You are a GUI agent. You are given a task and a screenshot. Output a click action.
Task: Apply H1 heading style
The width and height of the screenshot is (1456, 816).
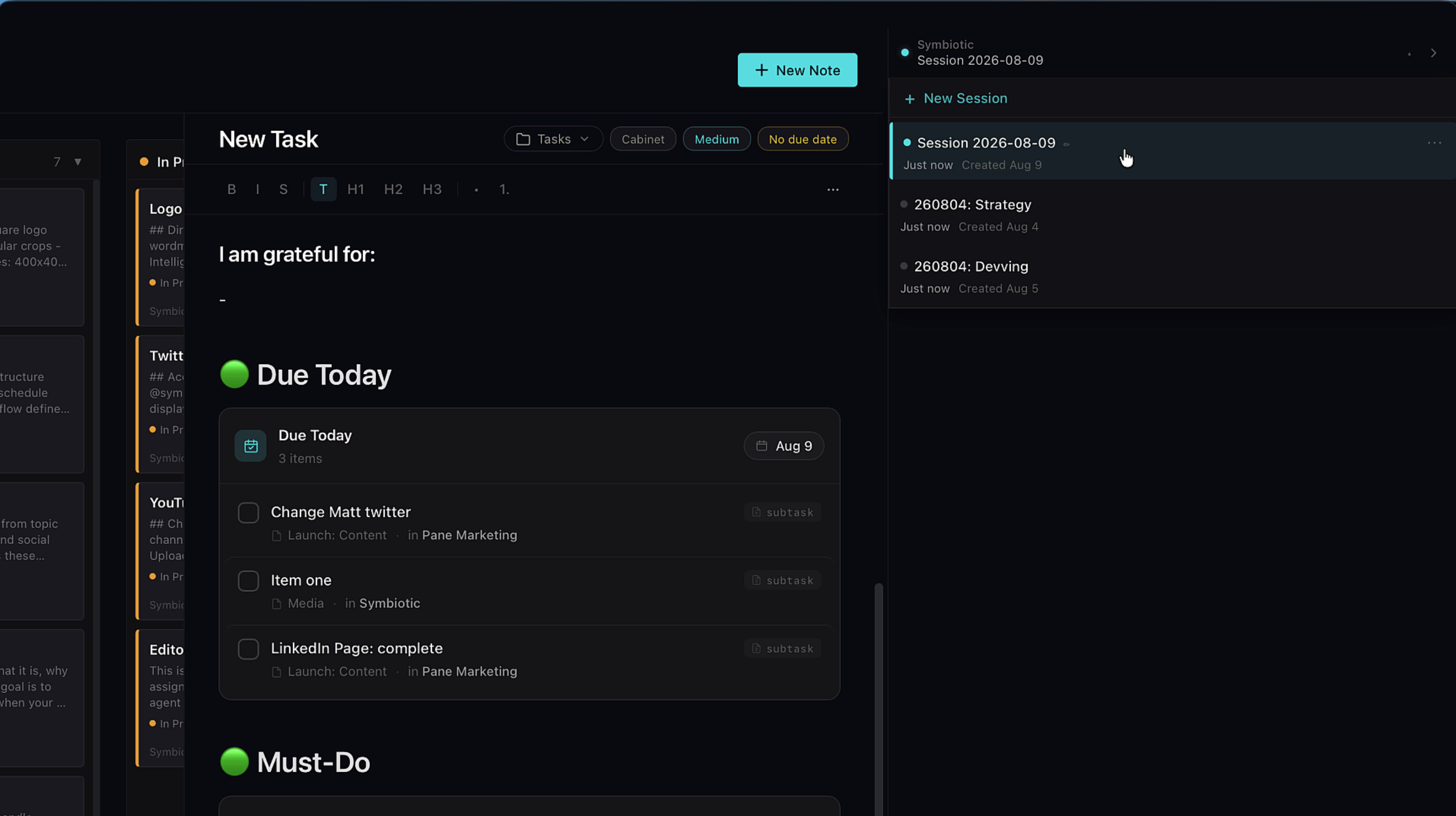coord(356,189)
